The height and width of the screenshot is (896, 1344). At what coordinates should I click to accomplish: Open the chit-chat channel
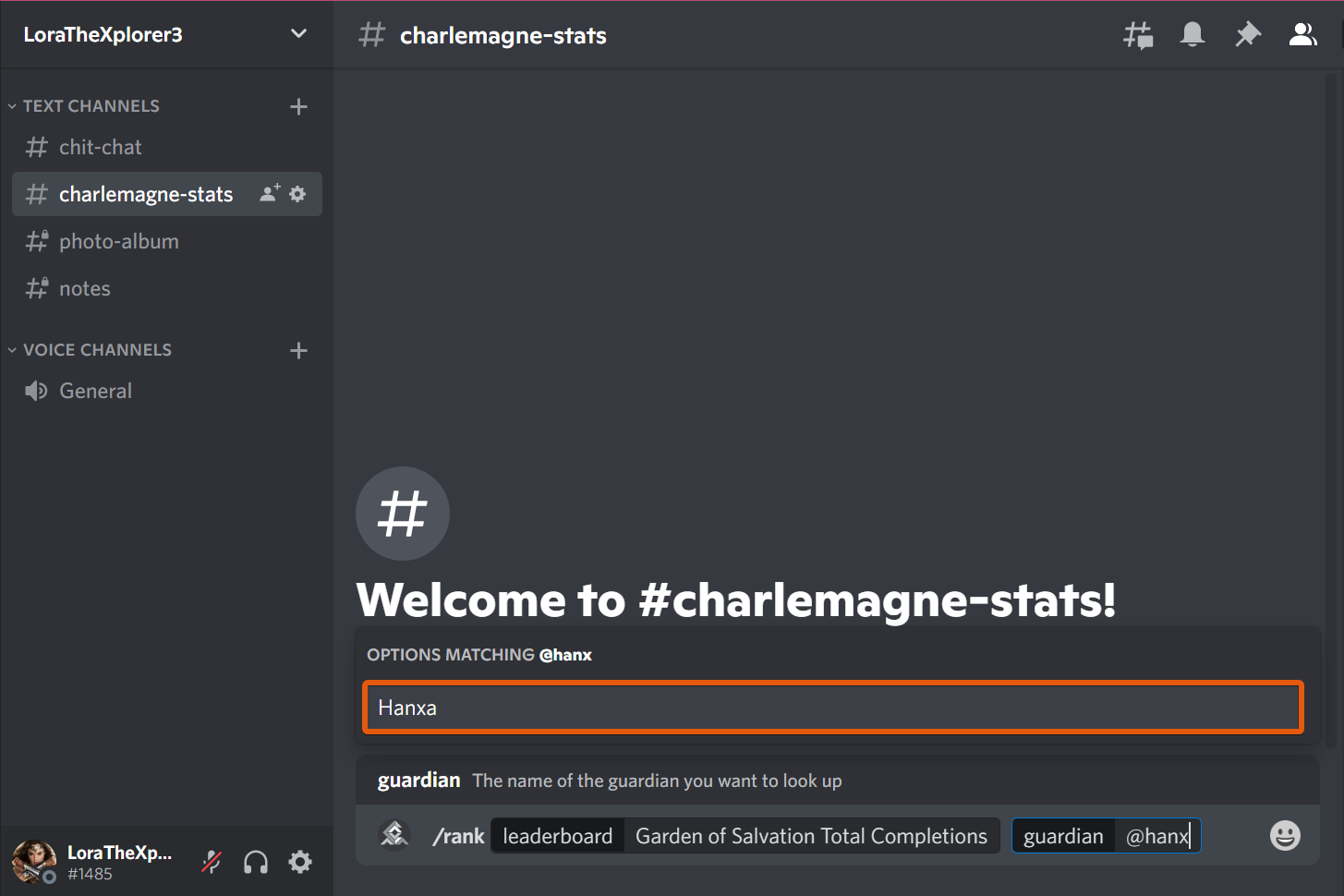coord(167,147)
